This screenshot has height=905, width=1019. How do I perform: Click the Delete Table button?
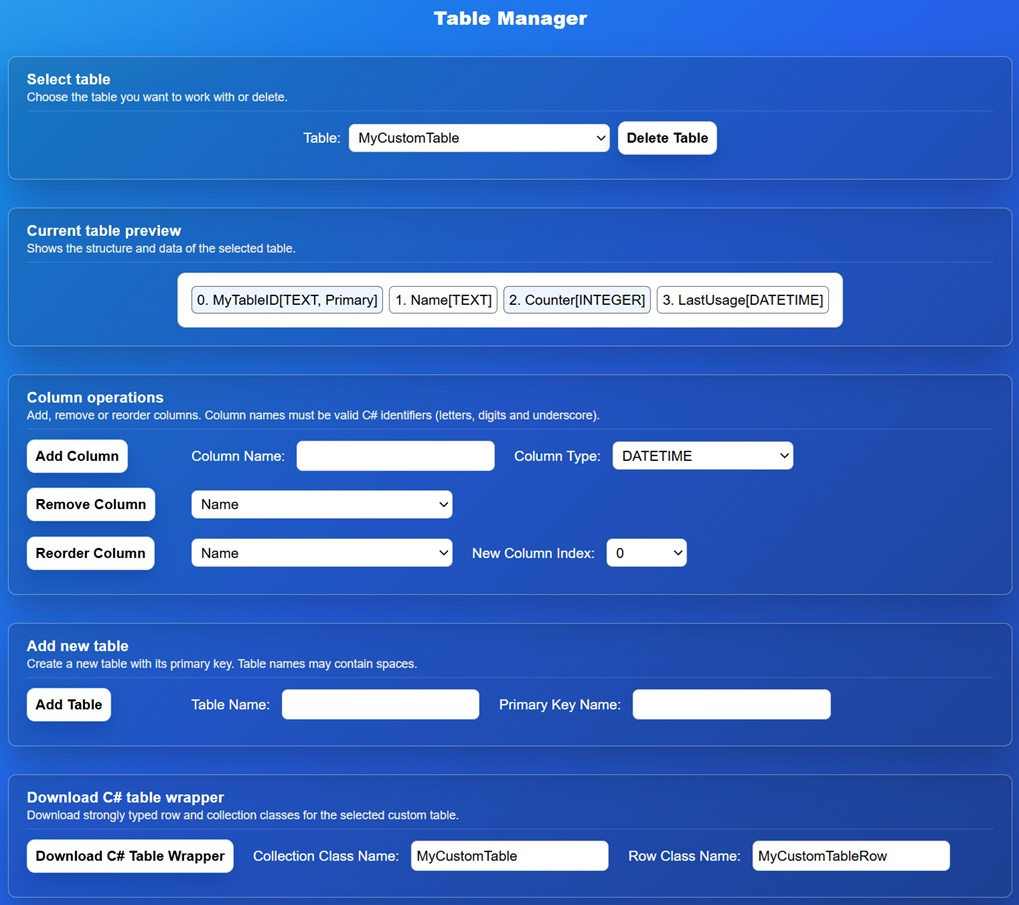[667, 138]
